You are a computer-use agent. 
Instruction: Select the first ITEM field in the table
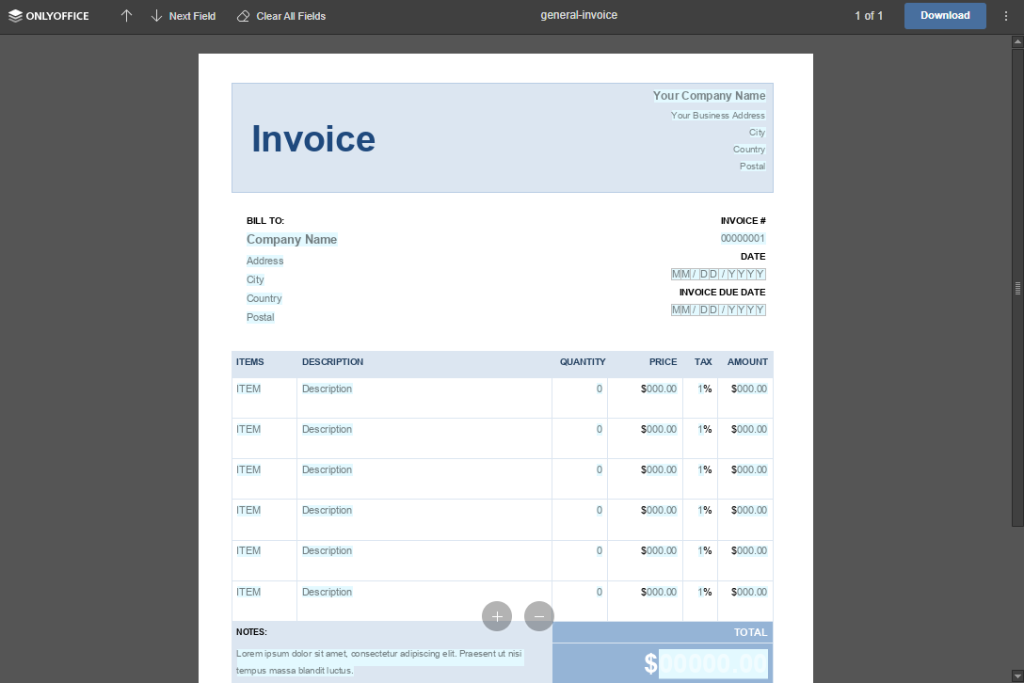[x=248, y=388]
